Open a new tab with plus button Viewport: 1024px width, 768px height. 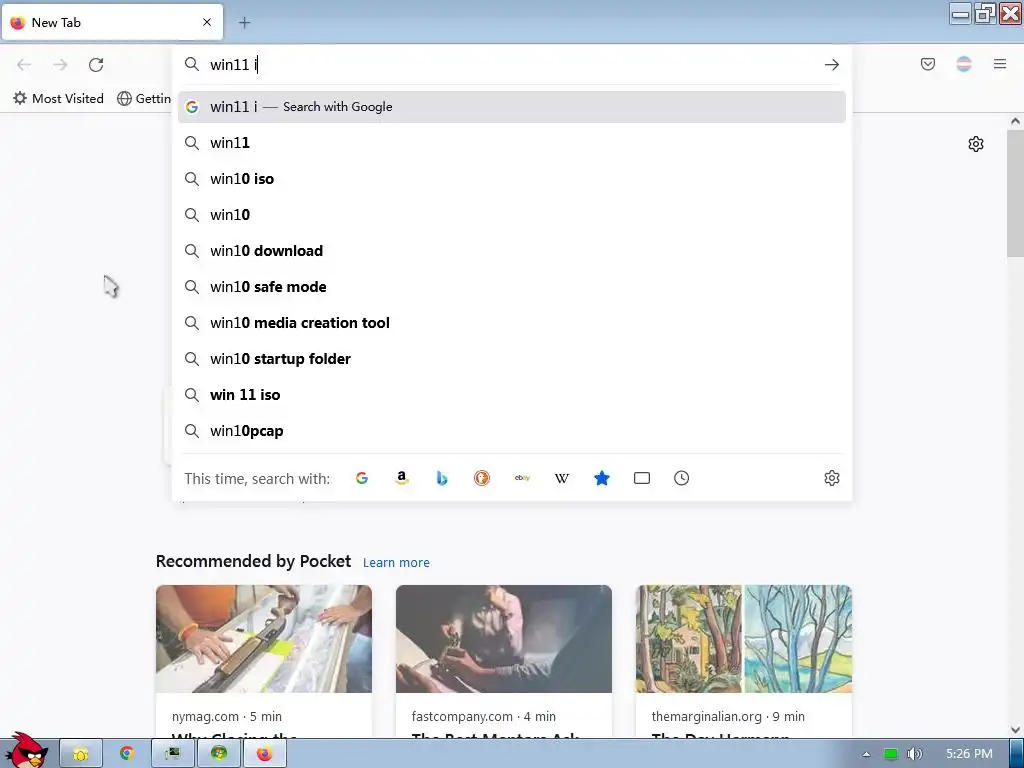pos(244,23)
